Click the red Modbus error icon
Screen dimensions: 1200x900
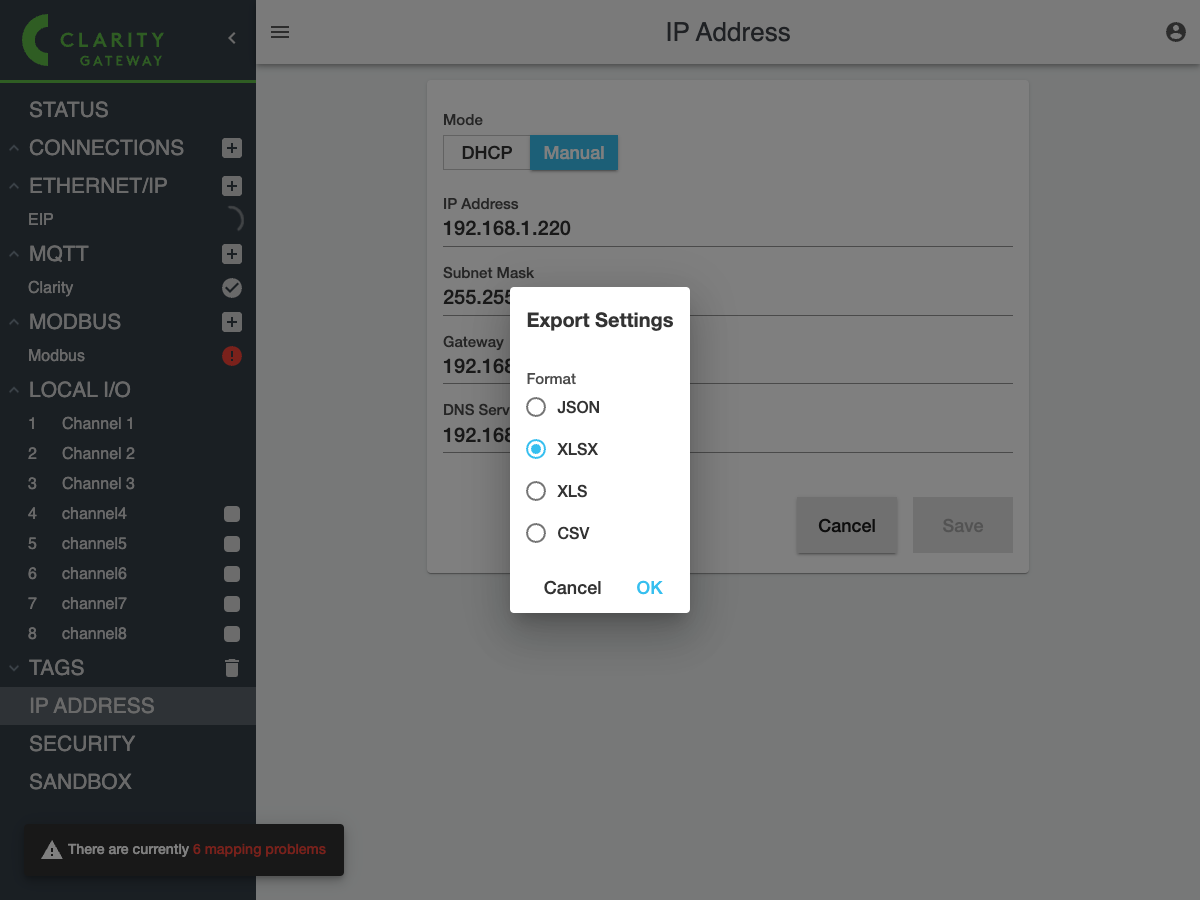pos(231,356)
